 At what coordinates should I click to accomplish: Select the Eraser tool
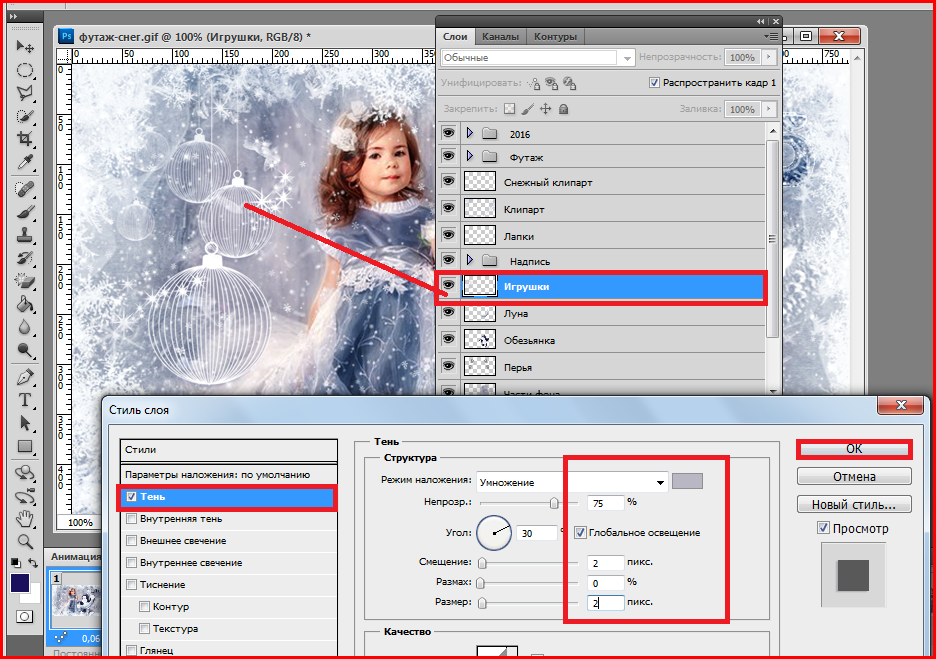[25, 281]
